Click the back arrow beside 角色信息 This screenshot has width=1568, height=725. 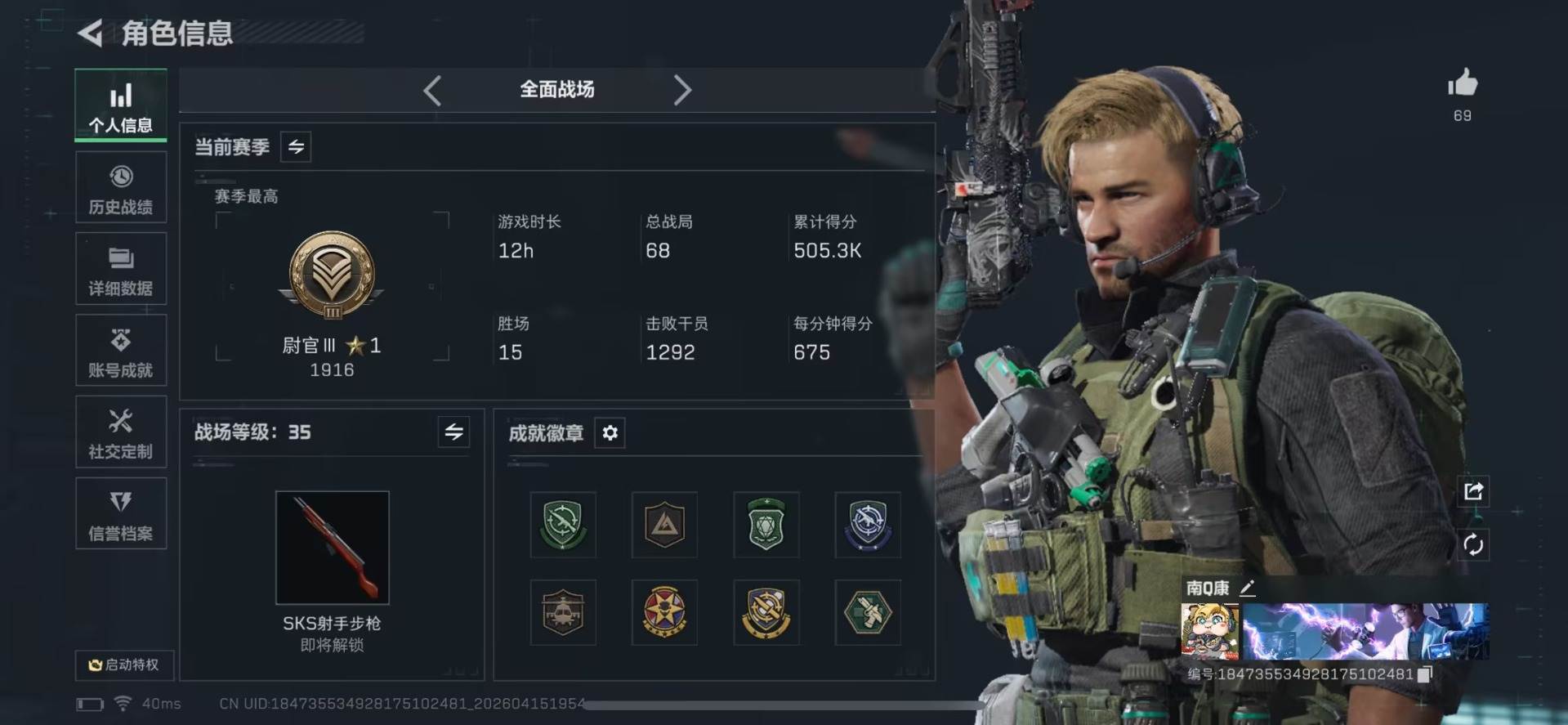90,33
